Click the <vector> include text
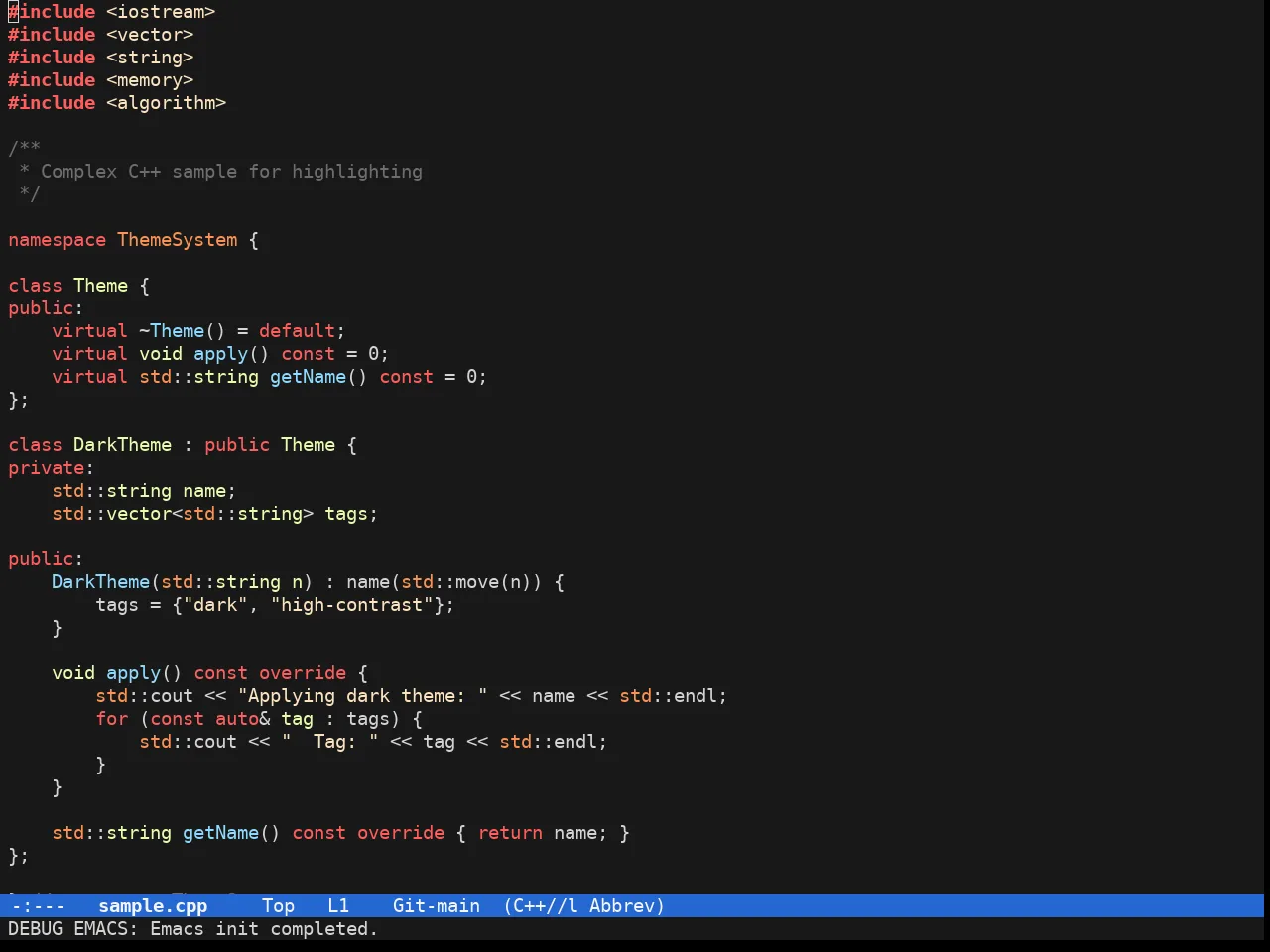1270x952 pixels. click(150, 35)
